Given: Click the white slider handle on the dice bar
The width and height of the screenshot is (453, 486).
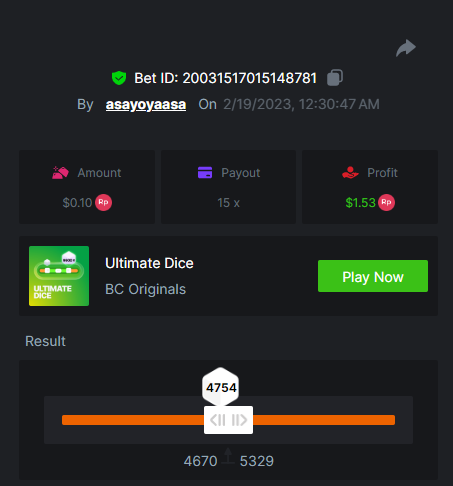Looking at the screenshot, I should [228, 420].
